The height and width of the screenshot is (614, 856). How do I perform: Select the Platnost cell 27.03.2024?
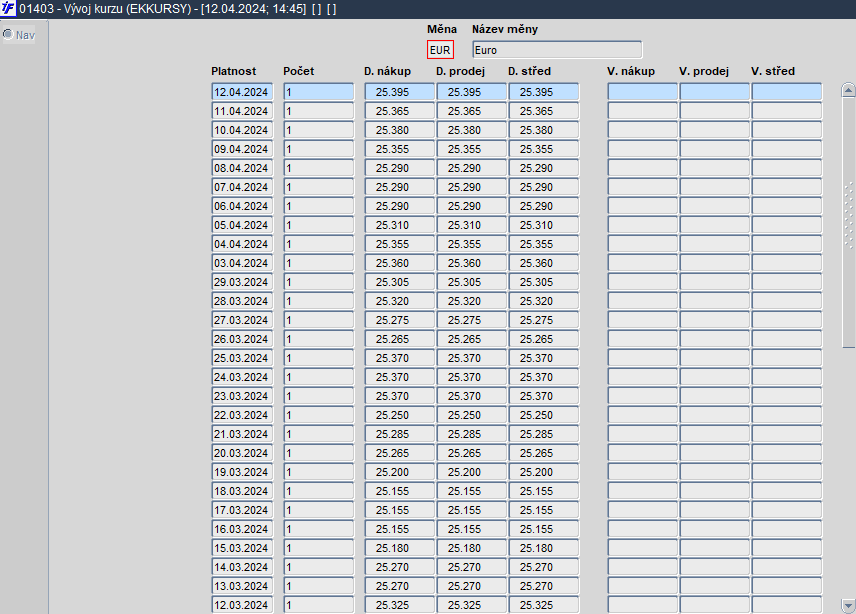tap(242, 320)
